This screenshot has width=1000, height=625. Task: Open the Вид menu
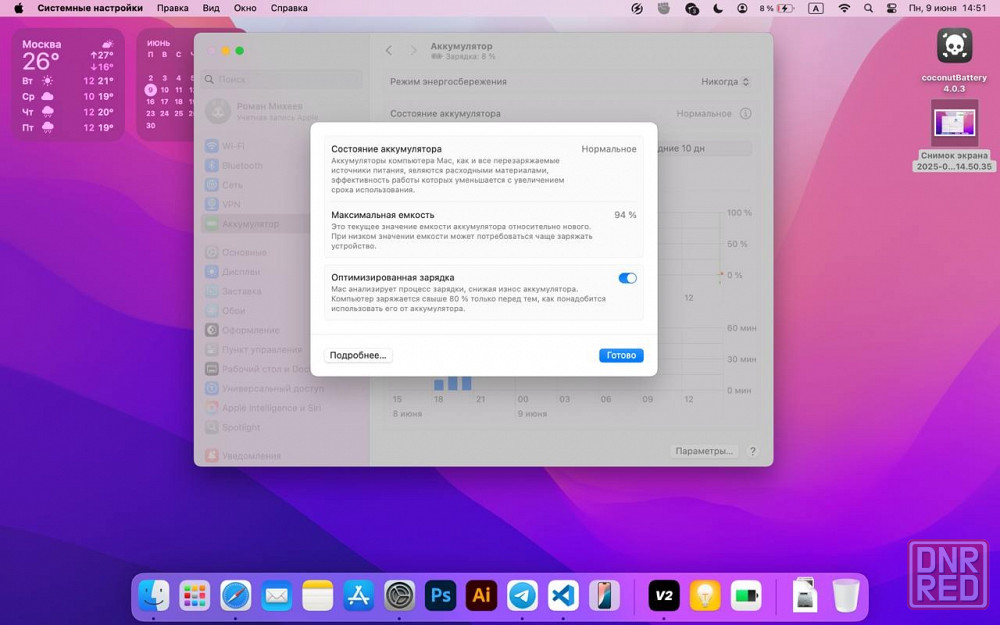[x=211, y=8]
